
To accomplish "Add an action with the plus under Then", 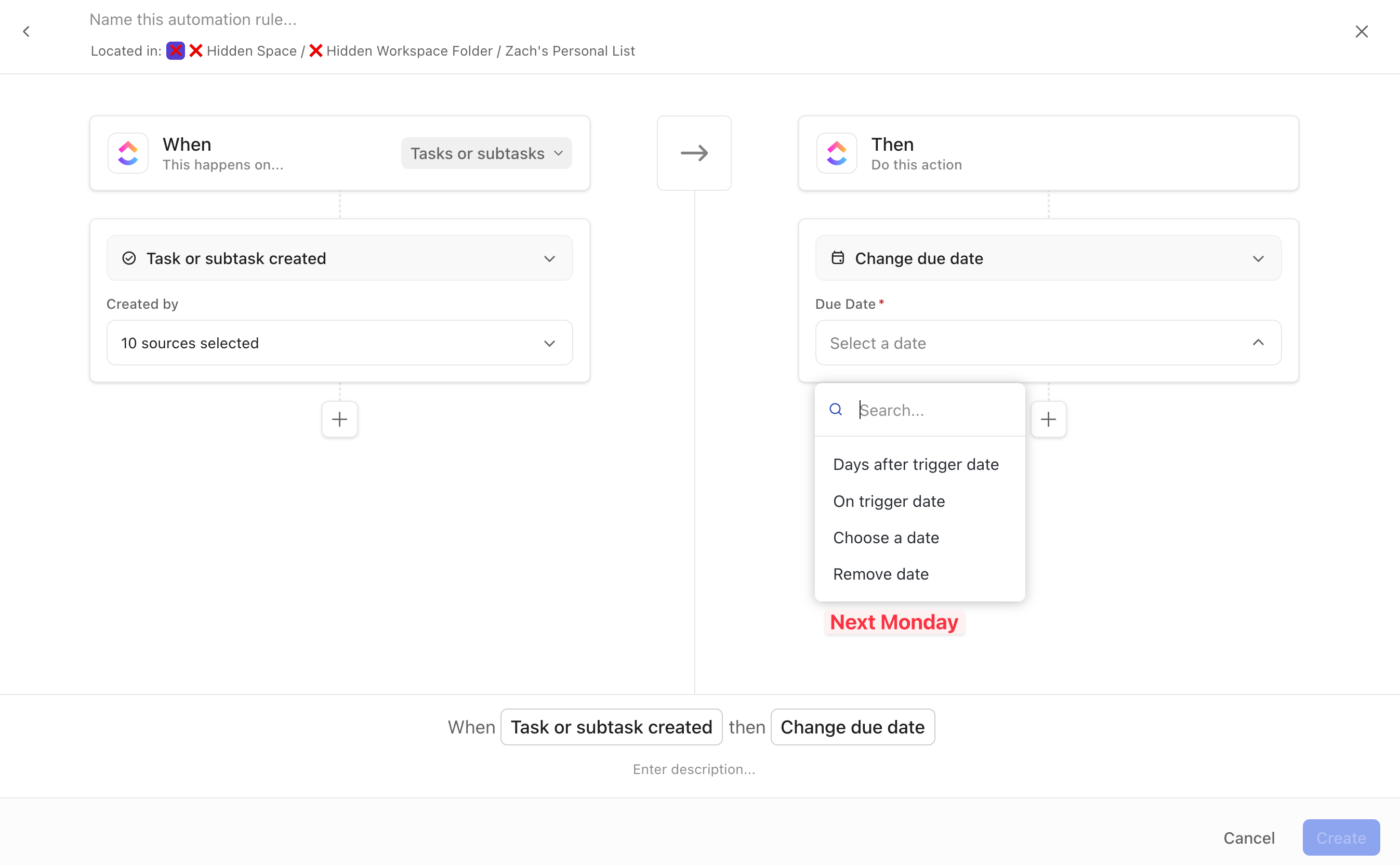I will click(1048, 420).
